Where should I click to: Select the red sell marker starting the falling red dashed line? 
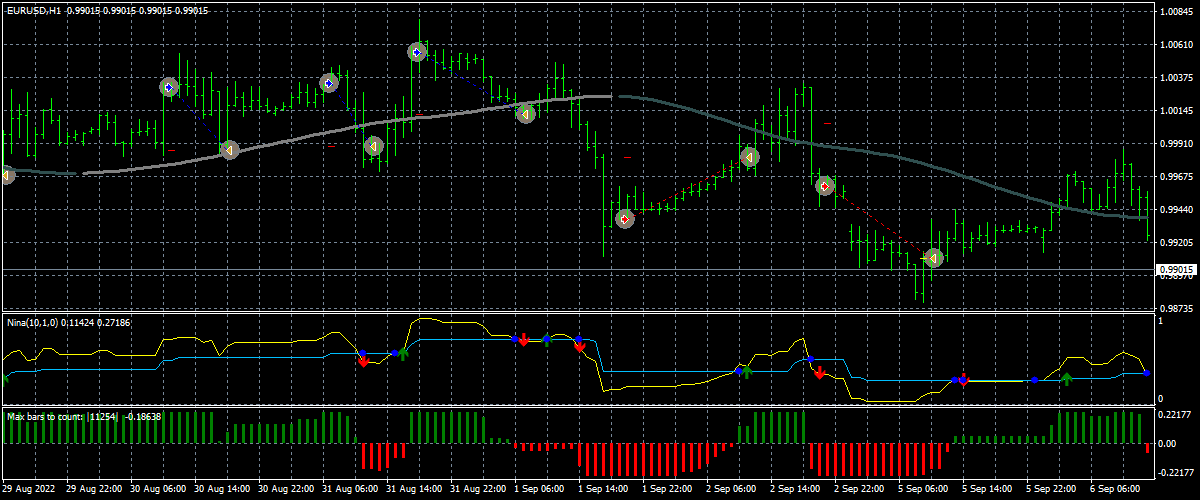click(x=825, y=186)
